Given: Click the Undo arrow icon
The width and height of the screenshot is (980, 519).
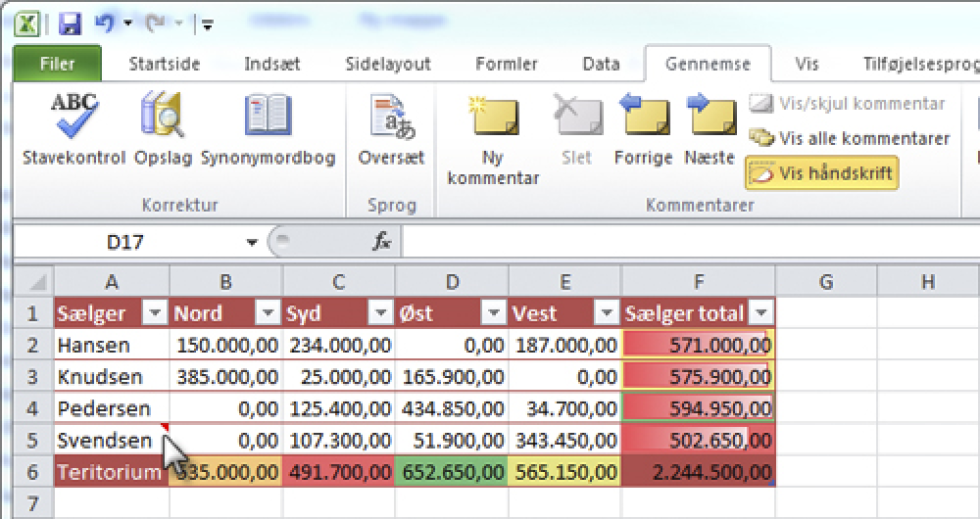Looking at the screenshot, I should [104, 22].
